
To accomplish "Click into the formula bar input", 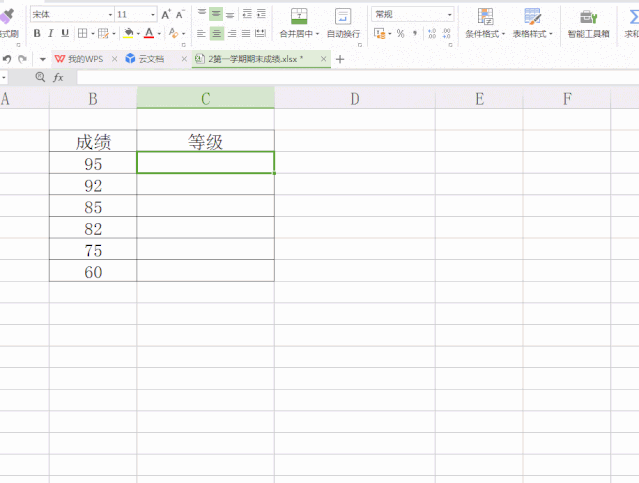I will point(358,77).
